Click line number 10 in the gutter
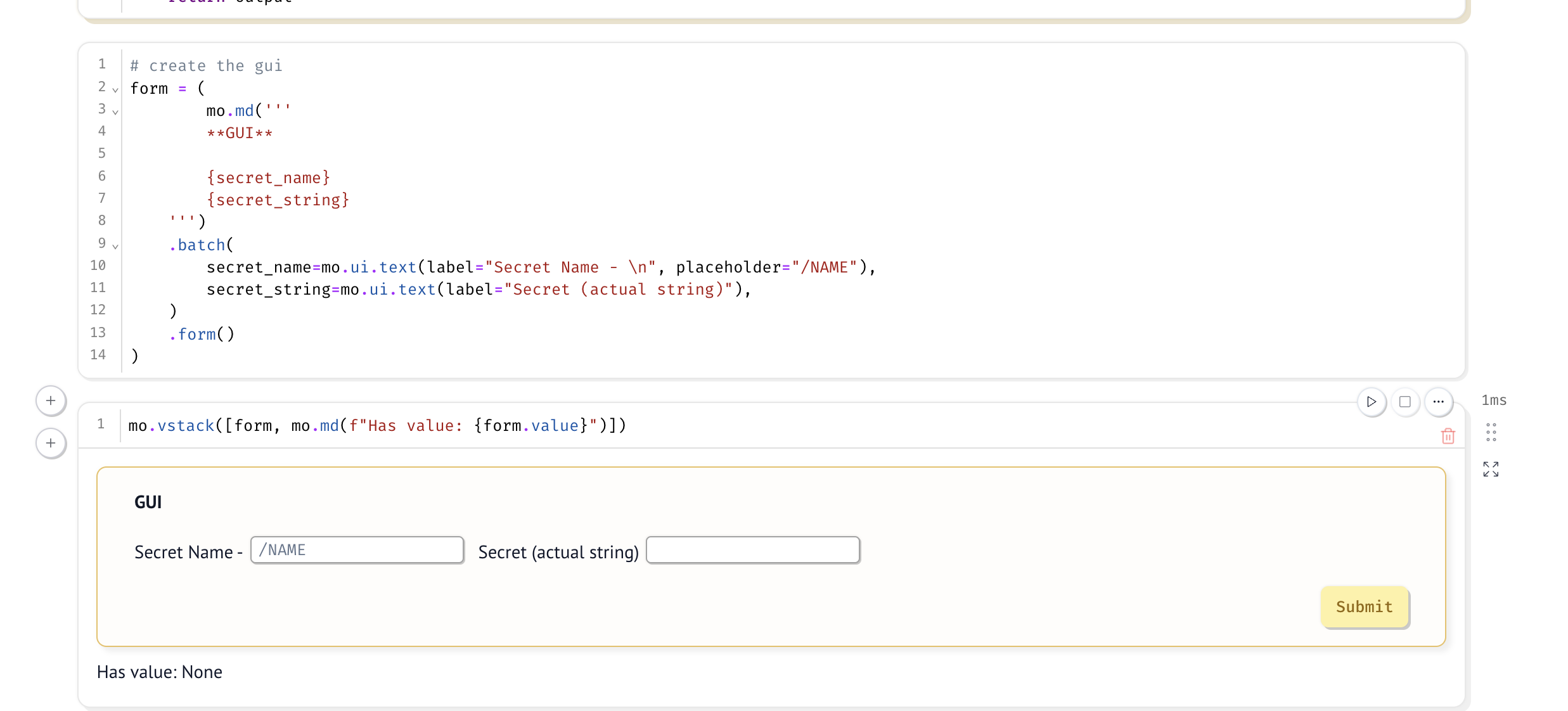1568x711 pixels. coord(98,265)
